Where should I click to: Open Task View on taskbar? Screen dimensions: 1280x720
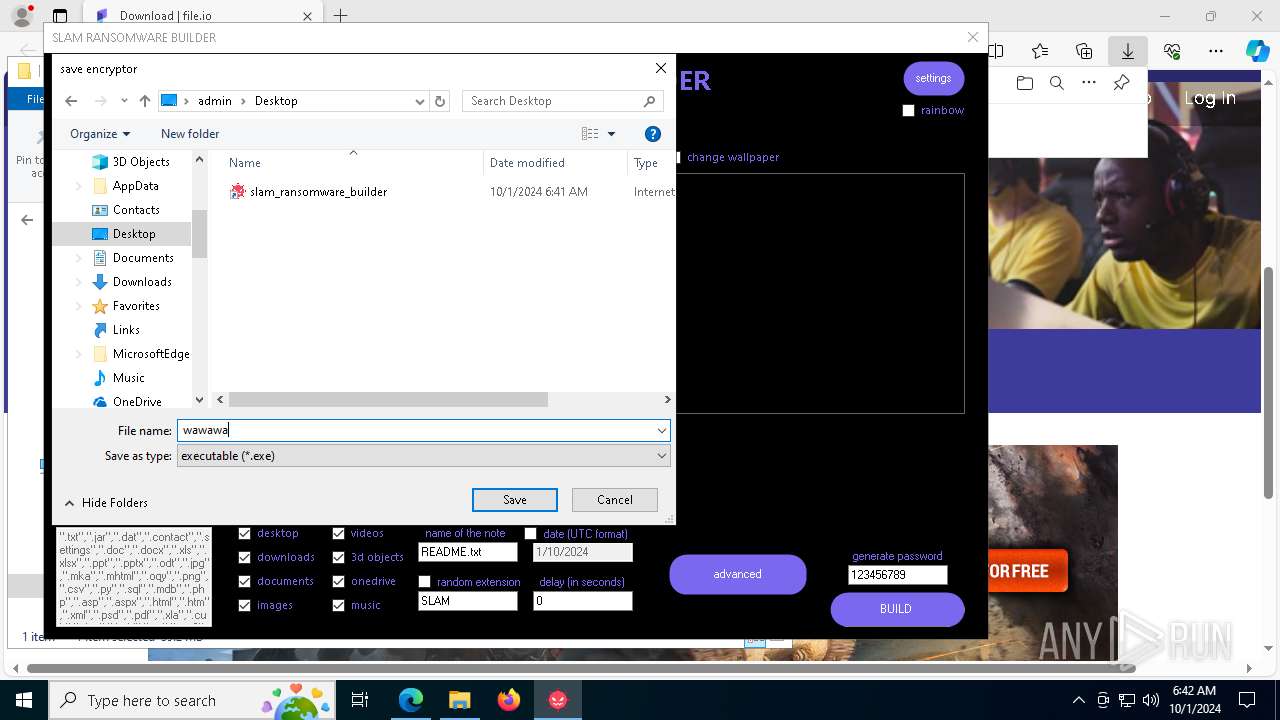tap(360, 700)
